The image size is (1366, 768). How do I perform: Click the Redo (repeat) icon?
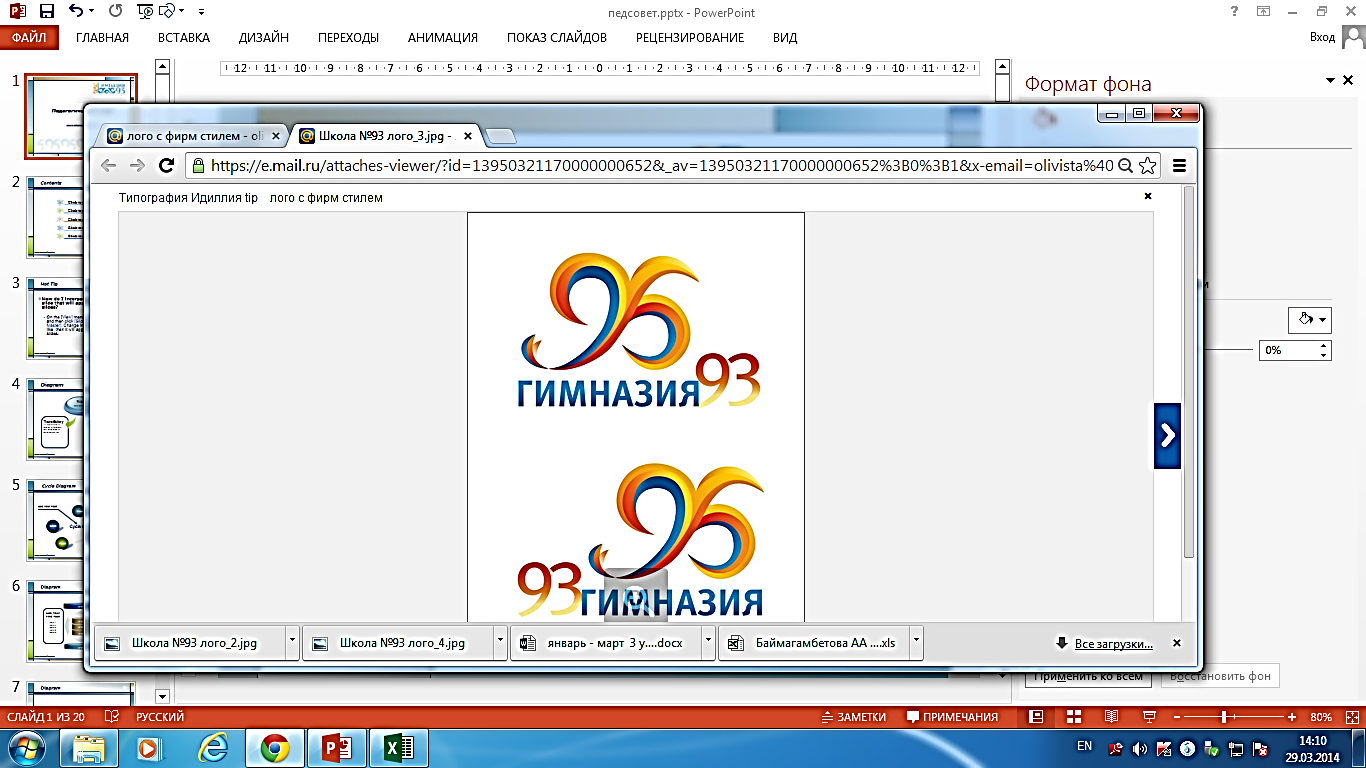tap(115, 12)
